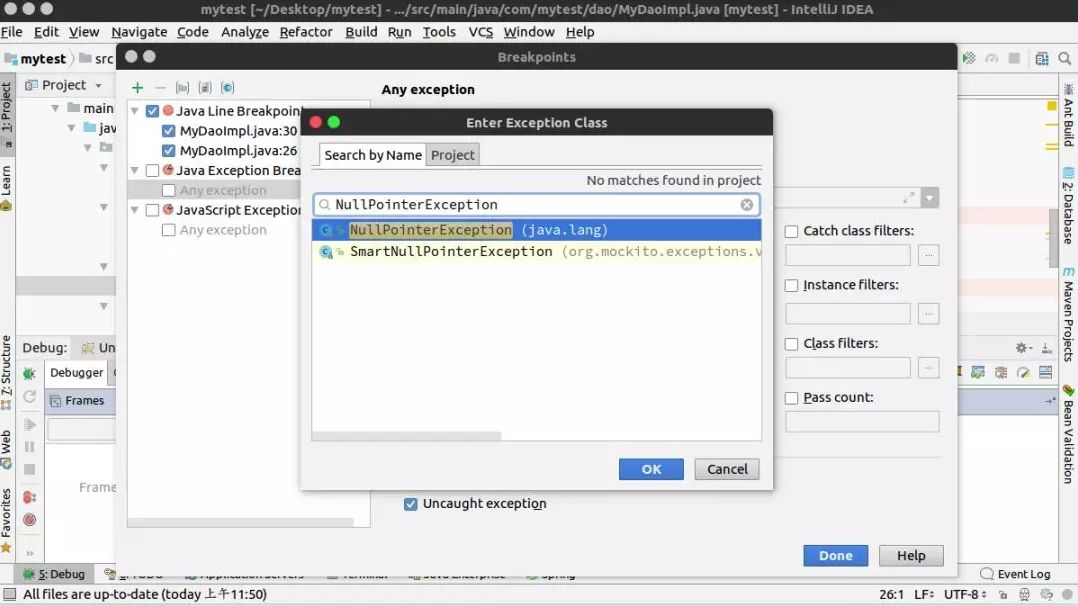
Task: Switch to the Project tab in dialog
Action: (452, 155)
